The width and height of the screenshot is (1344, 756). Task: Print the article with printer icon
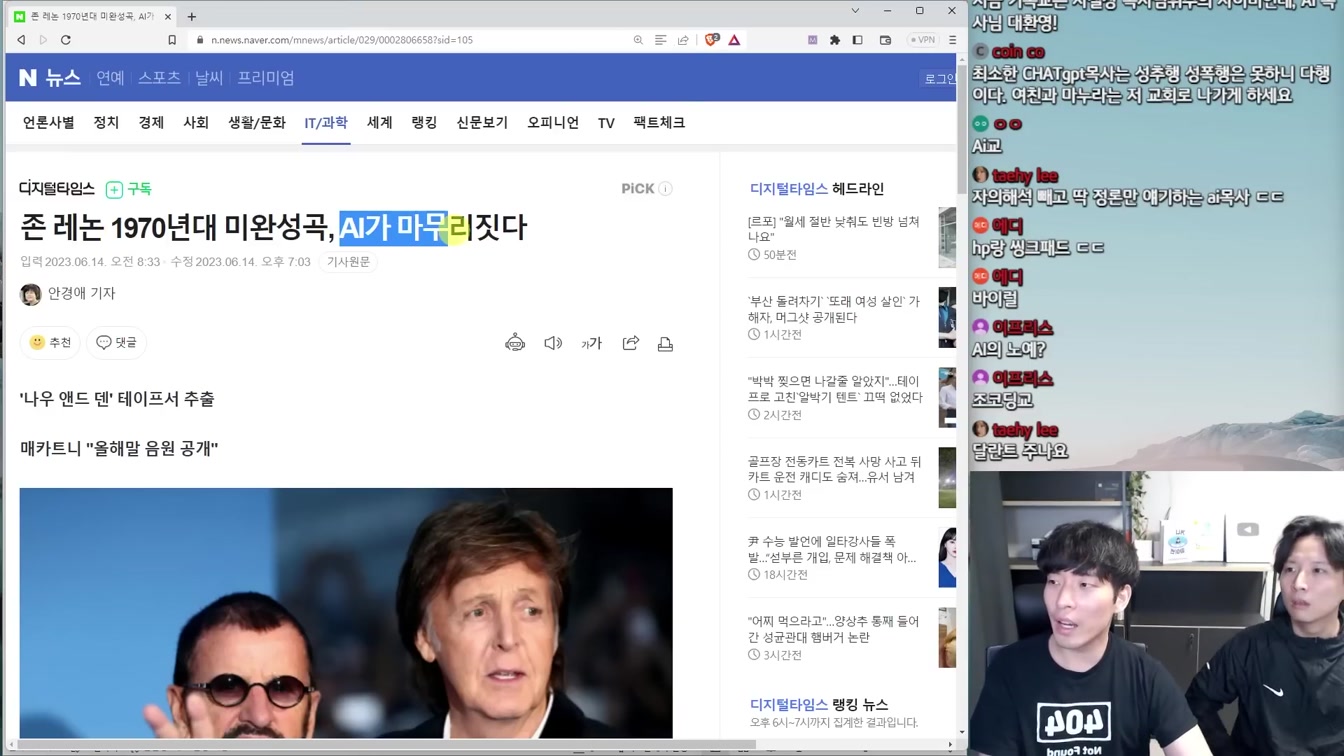click(x=665, y=344)
